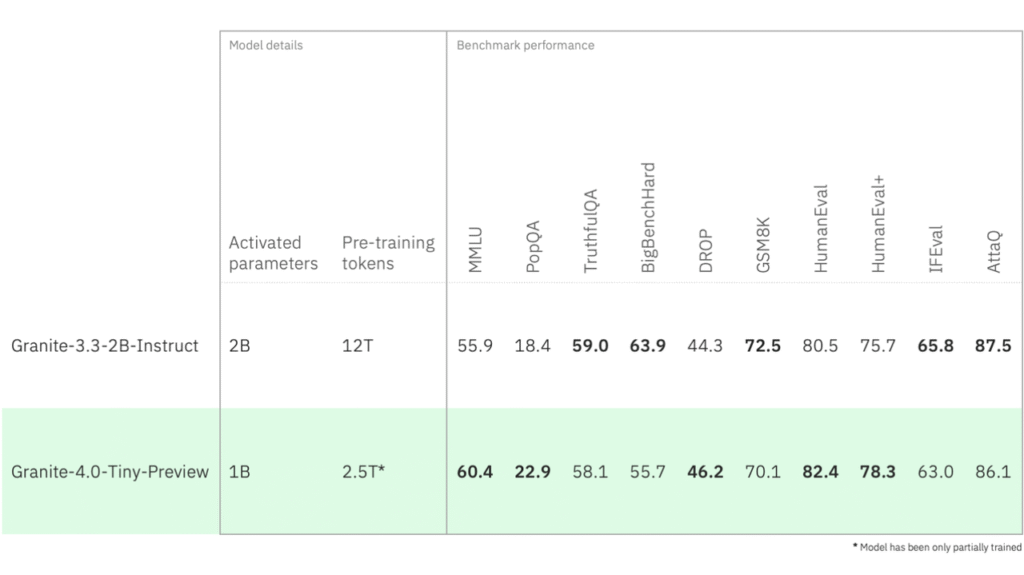Click the DROP column header

point(705,251)
